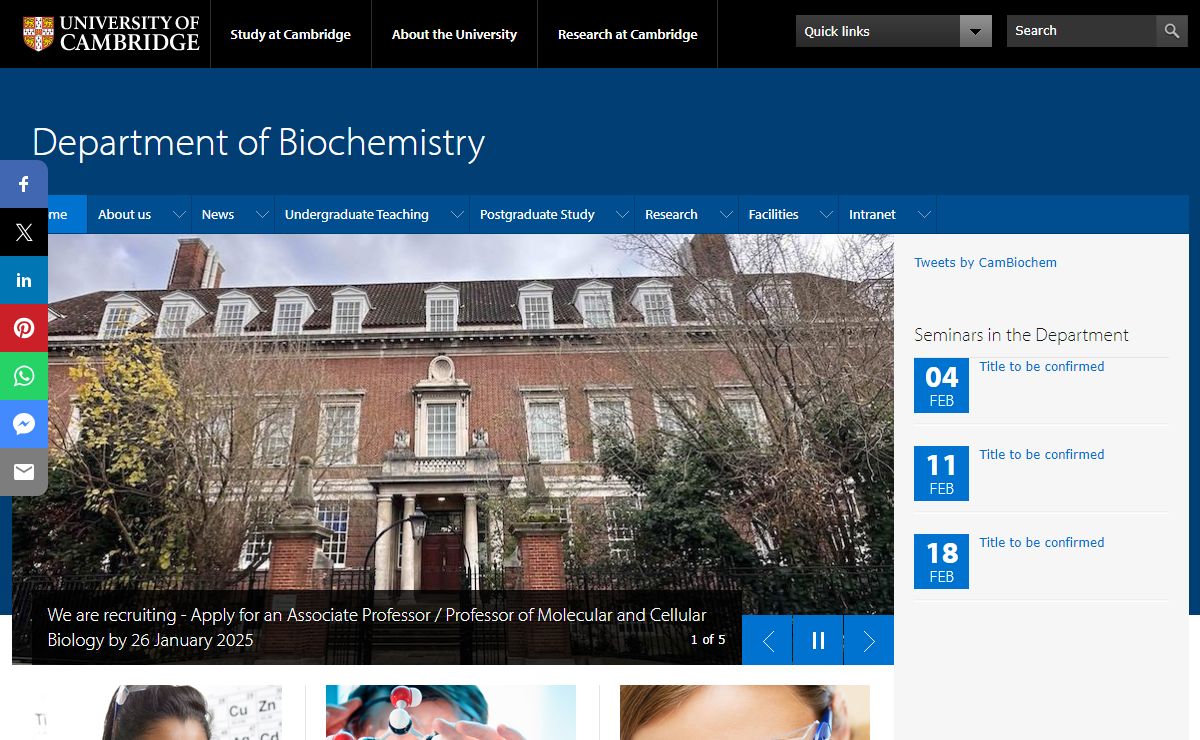Screen dimensions: 1200x740
Task: Open the Intranet nav item
Action: [872, 214]
